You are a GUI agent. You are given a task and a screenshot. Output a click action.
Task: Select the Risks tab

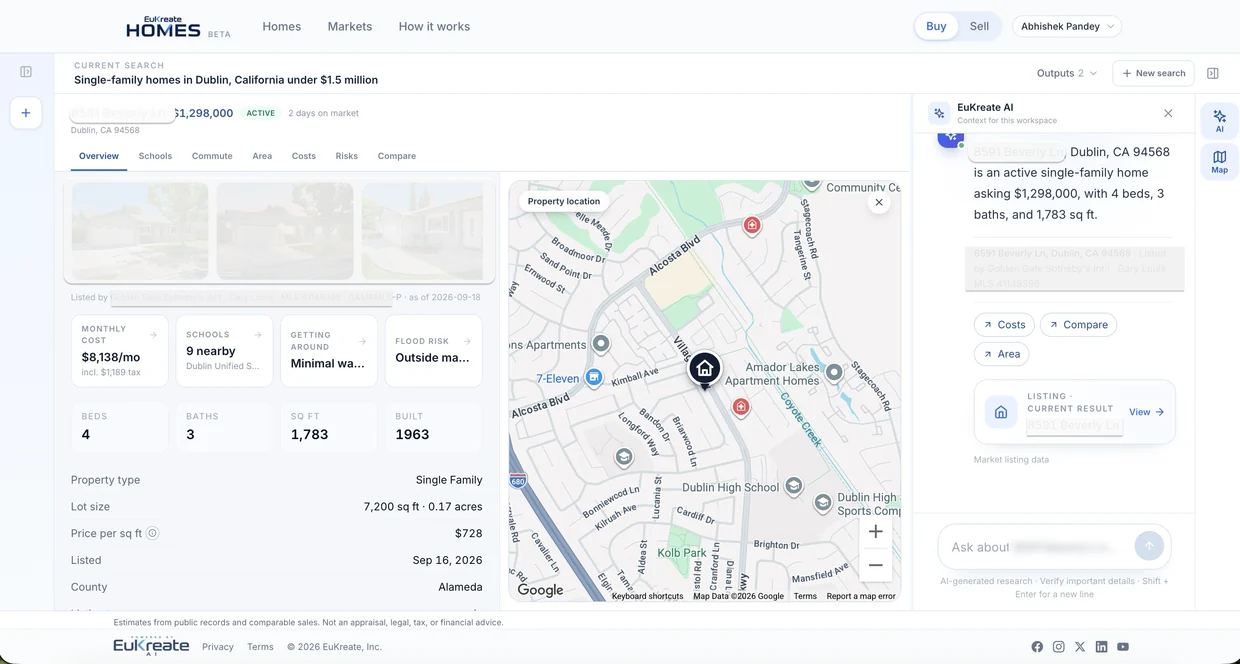coord(347,156)
